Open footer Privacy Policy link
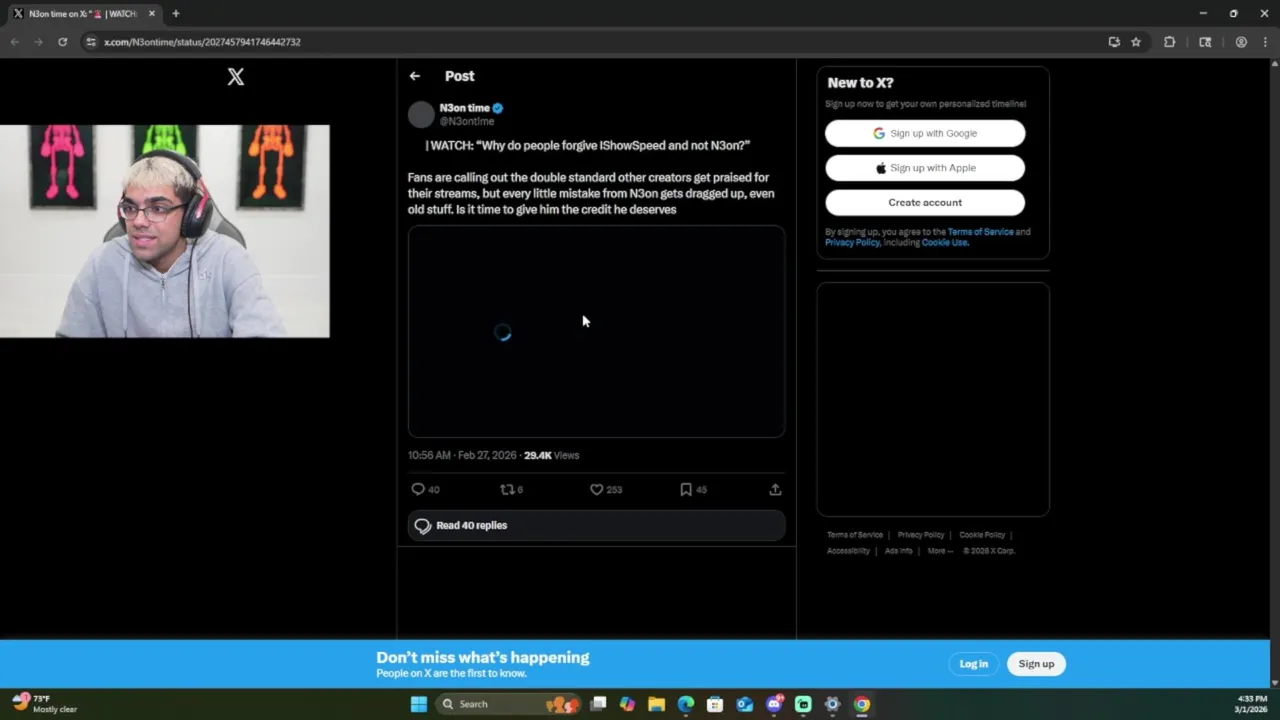The image size is (1280, 720). click(x=921, y=535)
